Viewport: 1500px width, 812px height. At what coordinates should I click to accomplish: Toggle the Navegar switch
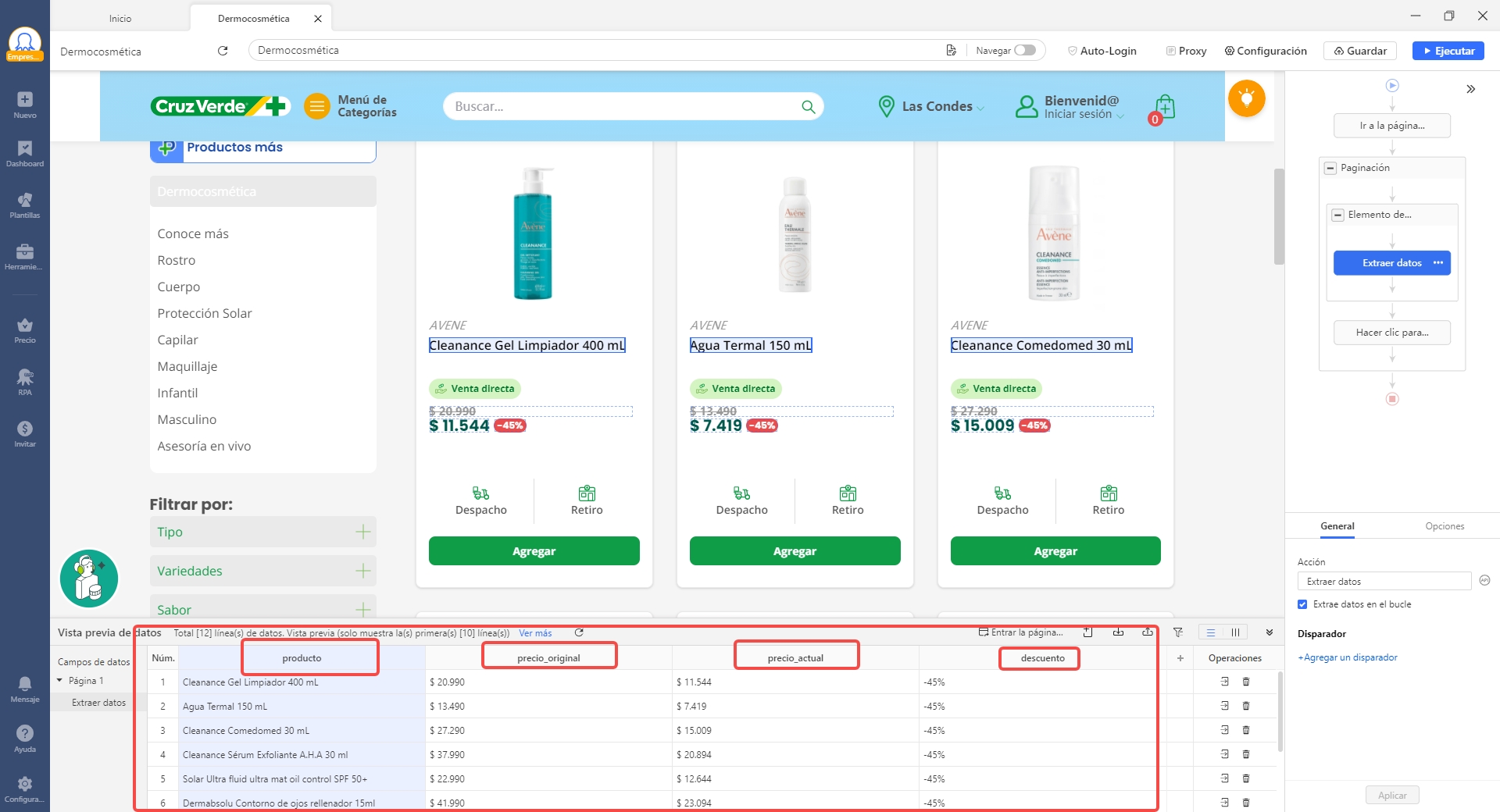[x=1025, y=51]
